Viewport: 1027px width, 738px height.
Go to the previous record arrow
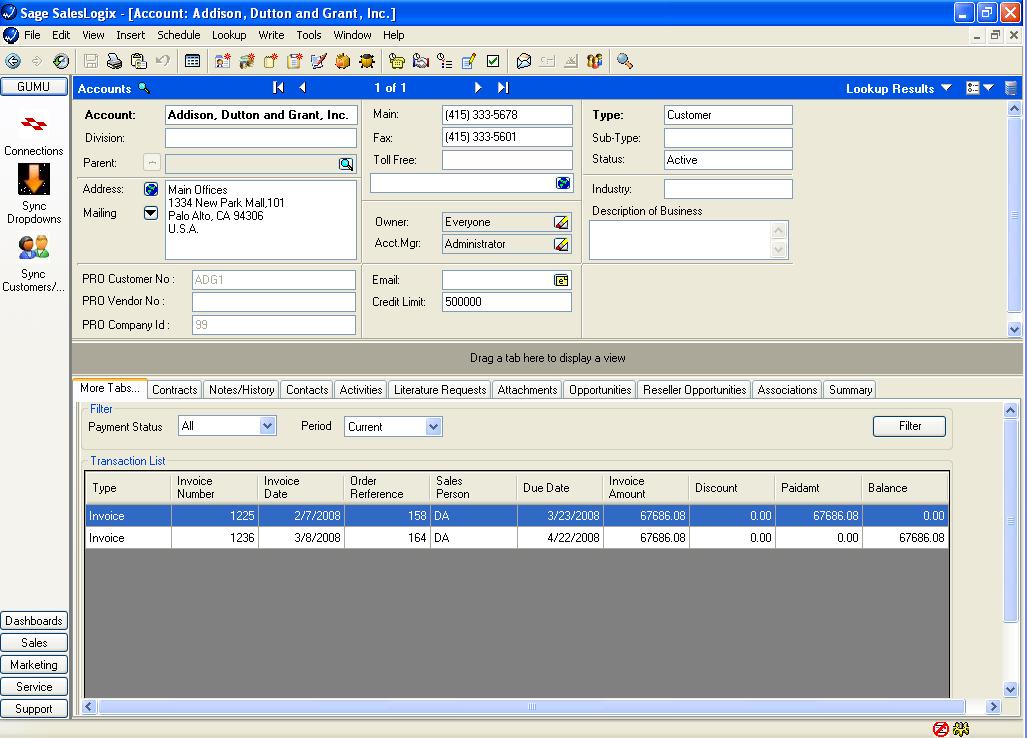tap(303, 88)
